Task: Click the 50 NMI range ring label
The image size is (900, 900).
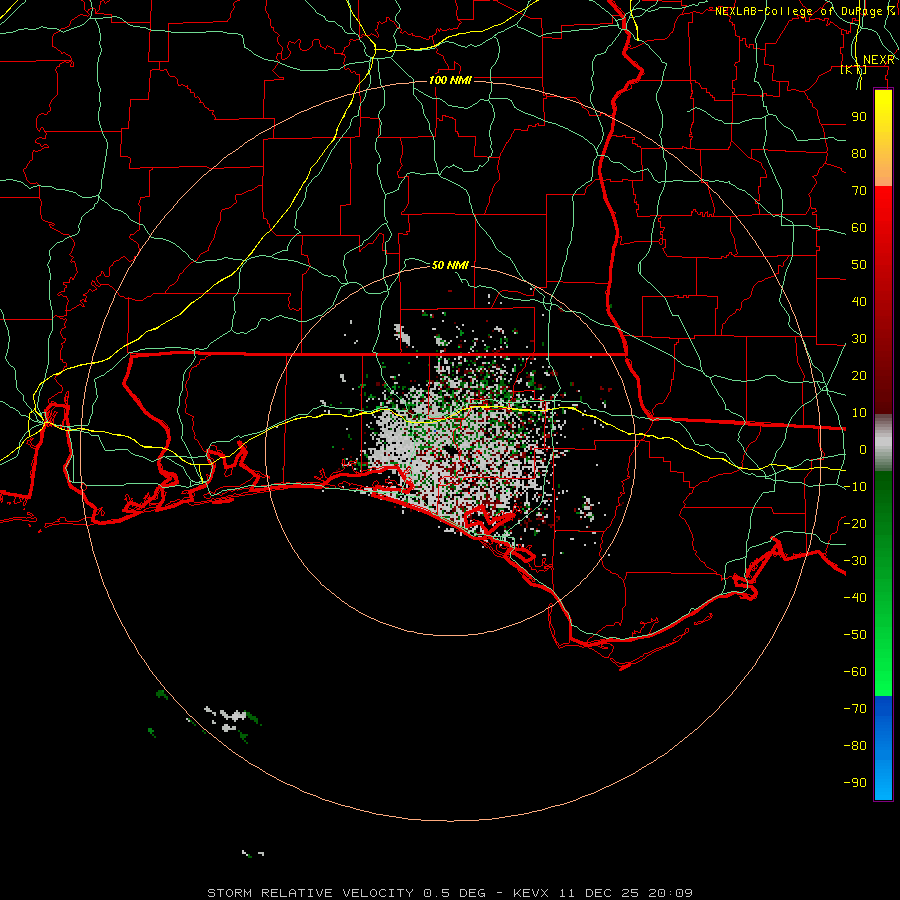Action: [x=451, y=265]
